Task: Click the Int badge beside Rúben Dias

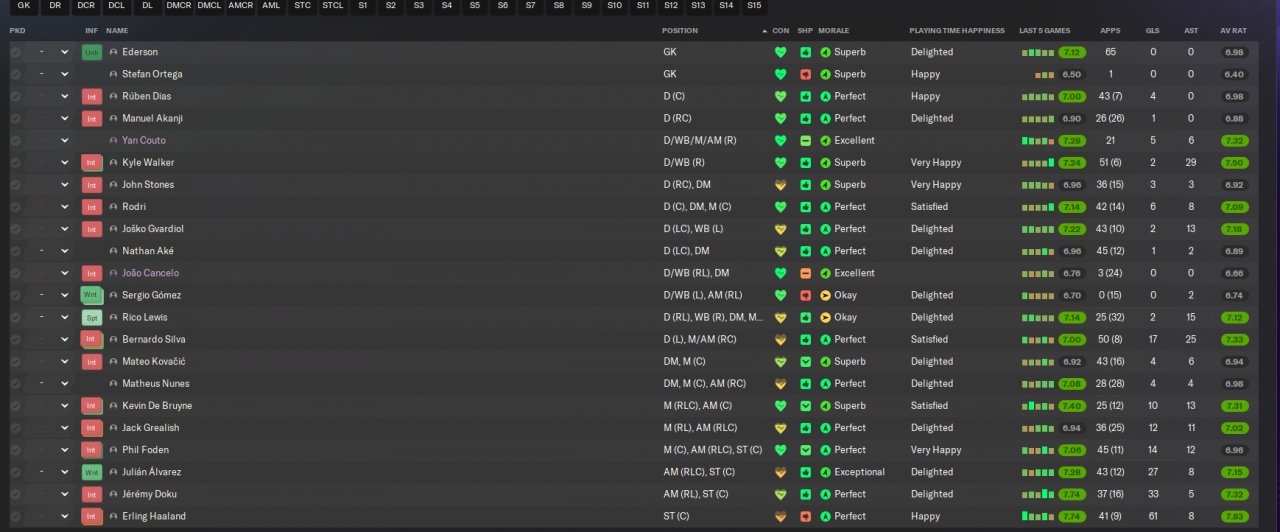Action: [x=92, y=96]
